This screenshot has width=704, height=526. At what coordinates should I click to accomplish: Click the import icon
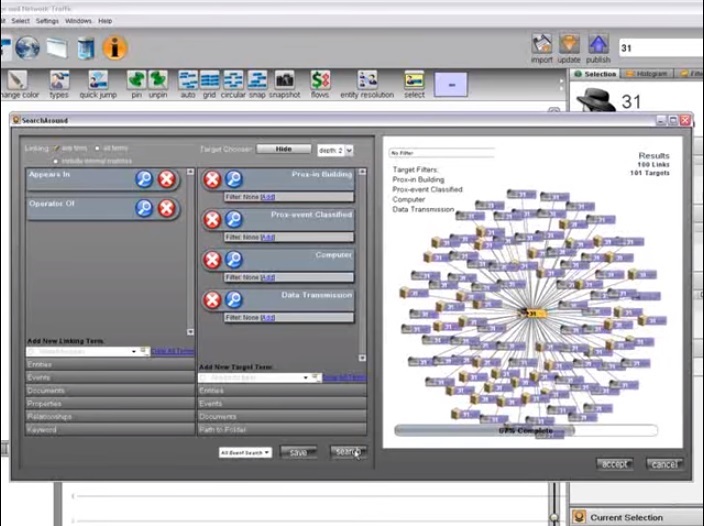click(x=541, y=45)
